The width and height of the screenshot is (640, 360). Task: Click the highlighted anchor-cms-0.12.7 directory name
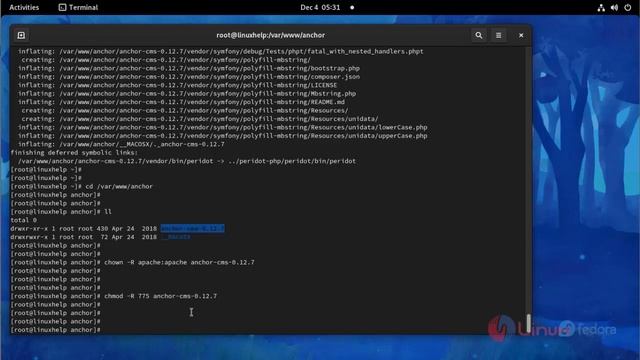tap(192, 229)
